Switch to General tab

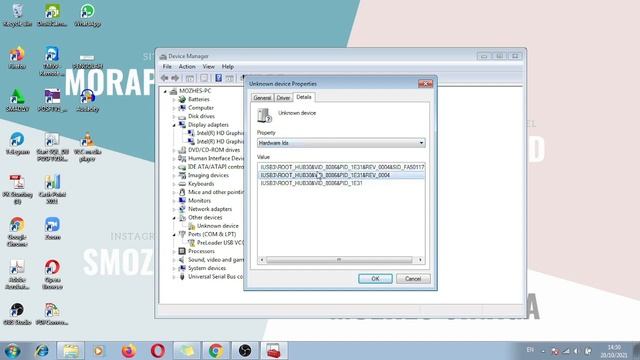click(x=262, y=98)
